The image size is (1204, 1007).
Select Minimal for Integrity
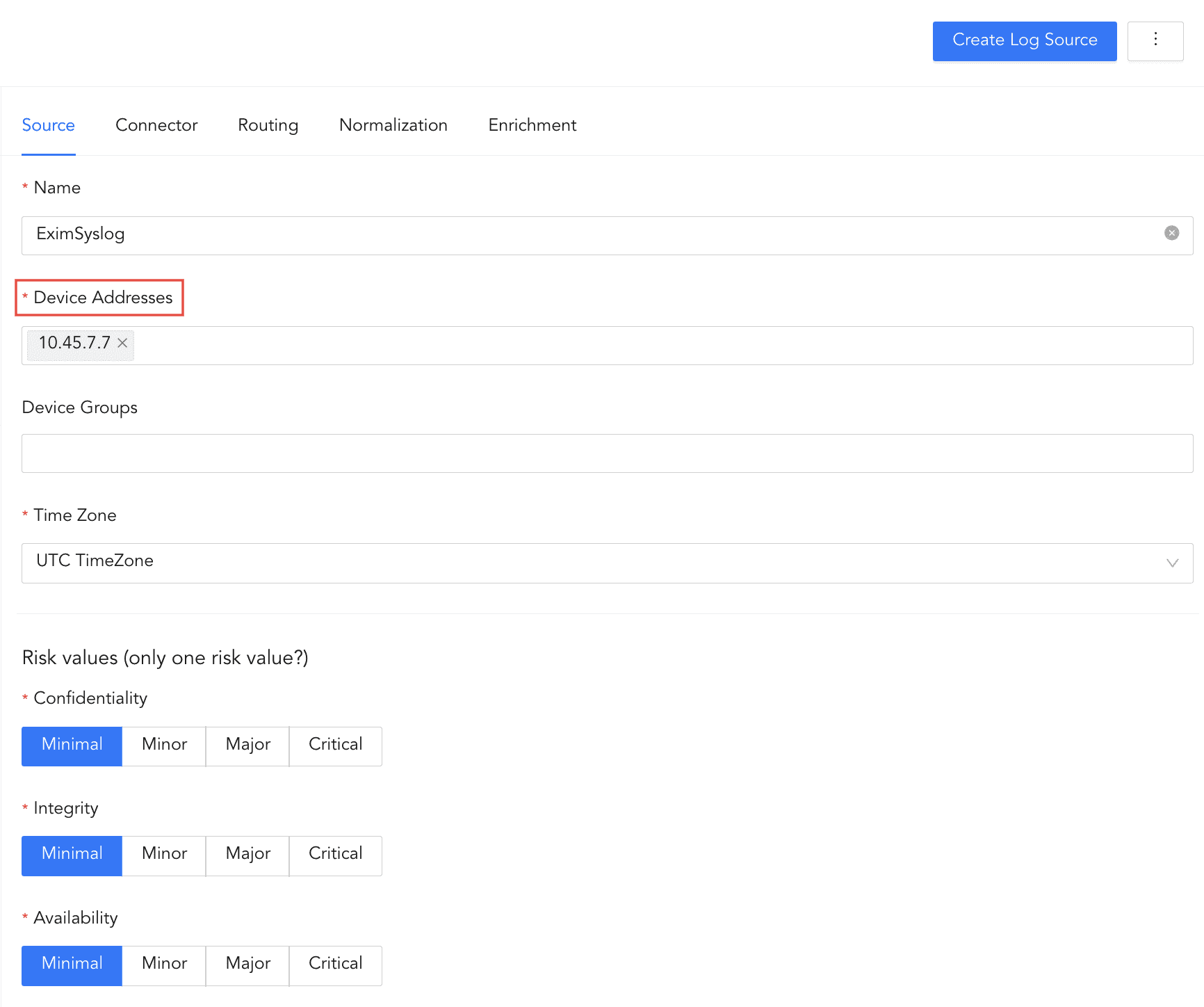coord(72,855)
